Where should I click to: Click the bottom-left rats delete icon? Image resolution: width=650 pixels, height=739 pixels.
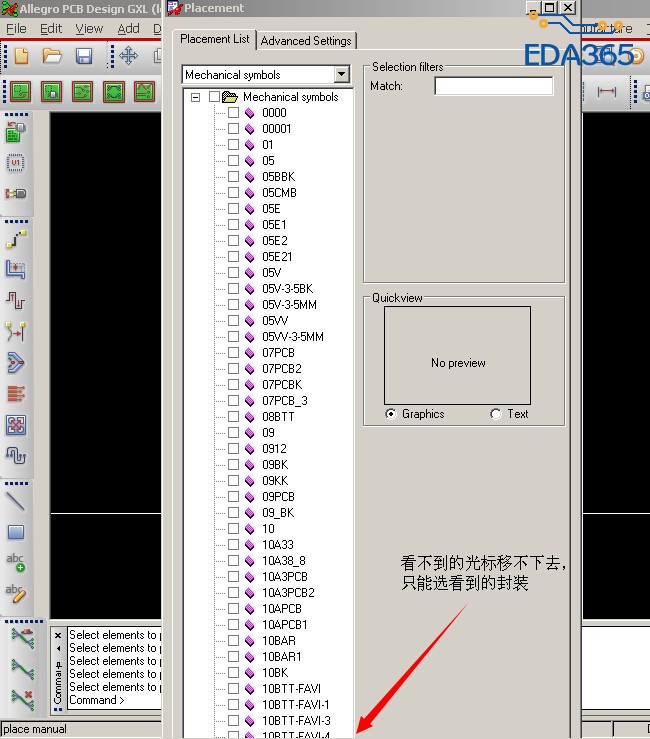[23, 699]
